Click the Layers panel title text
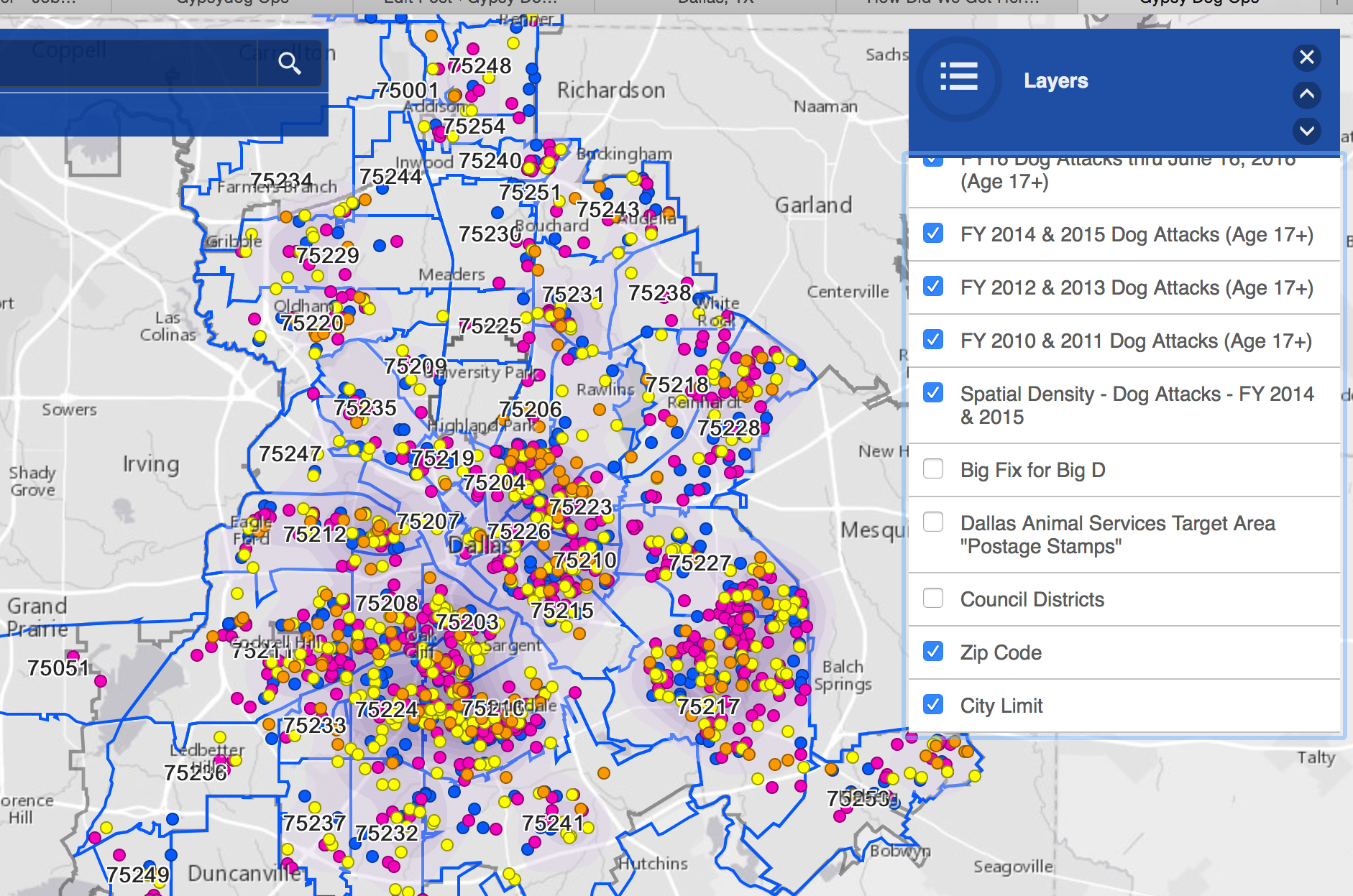Viewport: 1353px width, 896px height. (x=1055, y=80)
